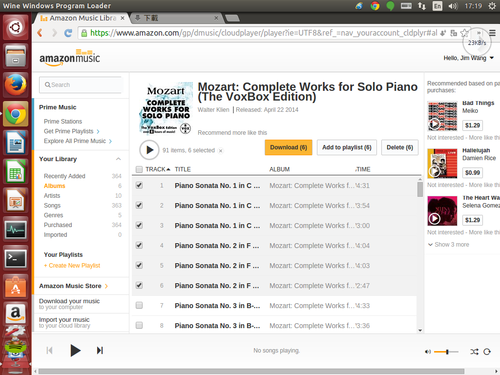Switch to Amazon Music Library tab
500x375 pixels.
pos(81,18)
